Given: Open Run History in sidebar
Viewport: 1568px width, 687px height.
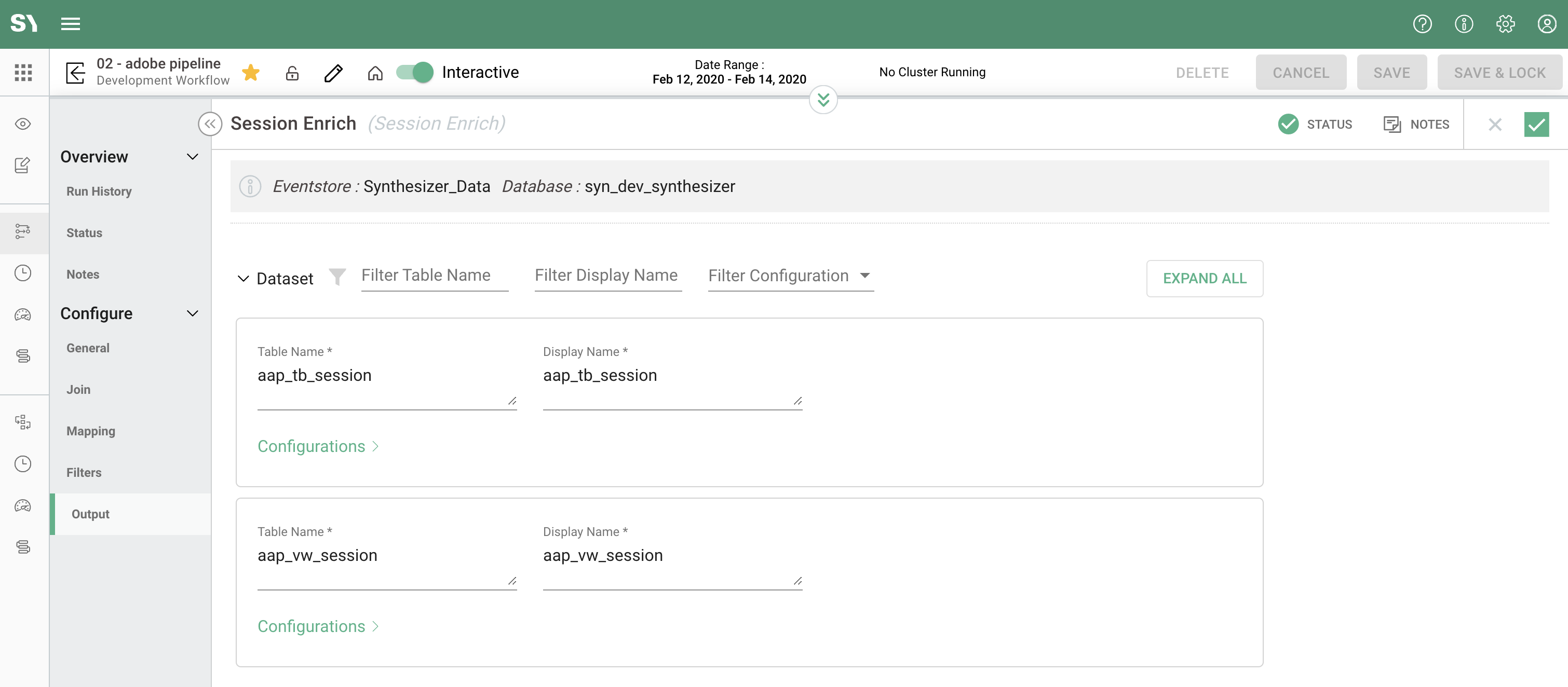Looking at the screenshot, I should [99, 191].
